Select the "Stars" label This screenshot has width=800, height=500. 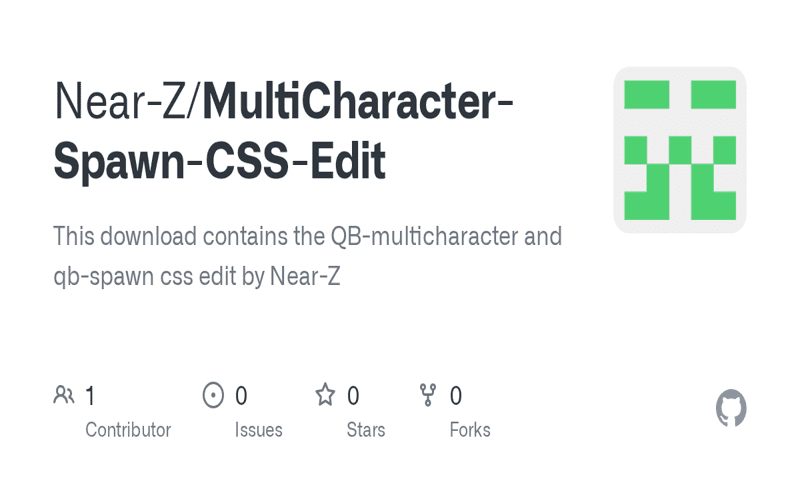[x=366, y=430]
